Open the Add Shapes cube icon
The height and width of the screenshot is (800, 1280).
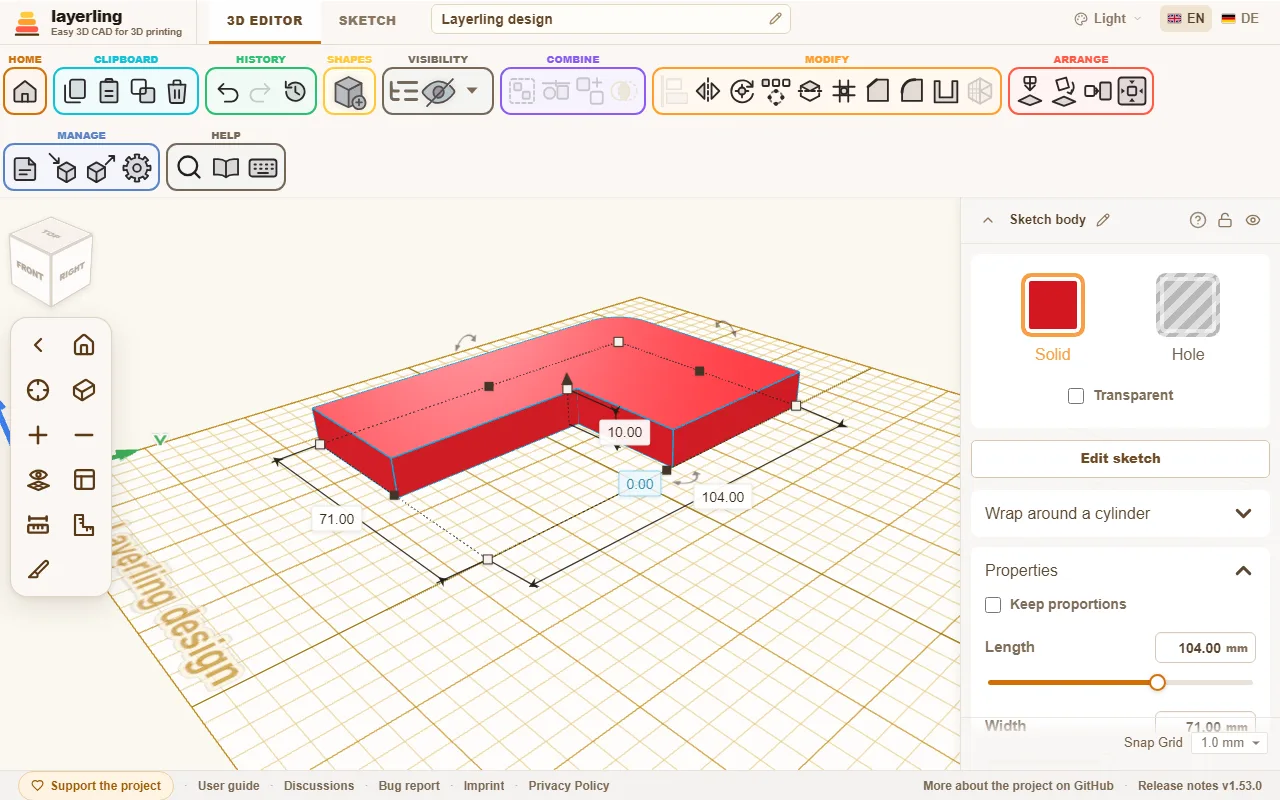[x=350, y=92]
